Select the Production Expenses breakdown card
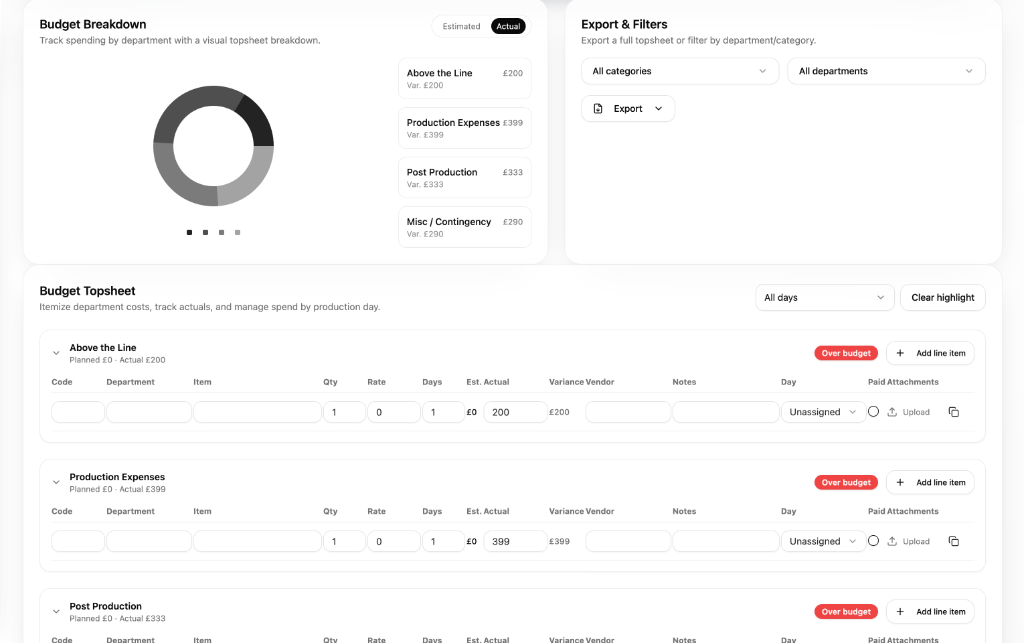Screen dimensions: 1024x643 point(464,128)
